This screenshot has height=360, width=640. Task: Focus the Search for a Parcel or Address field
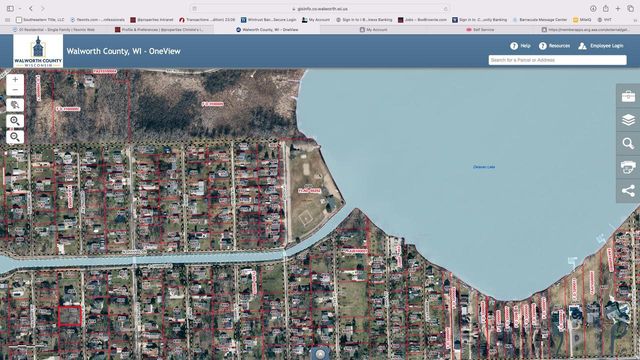coord(557,60)
